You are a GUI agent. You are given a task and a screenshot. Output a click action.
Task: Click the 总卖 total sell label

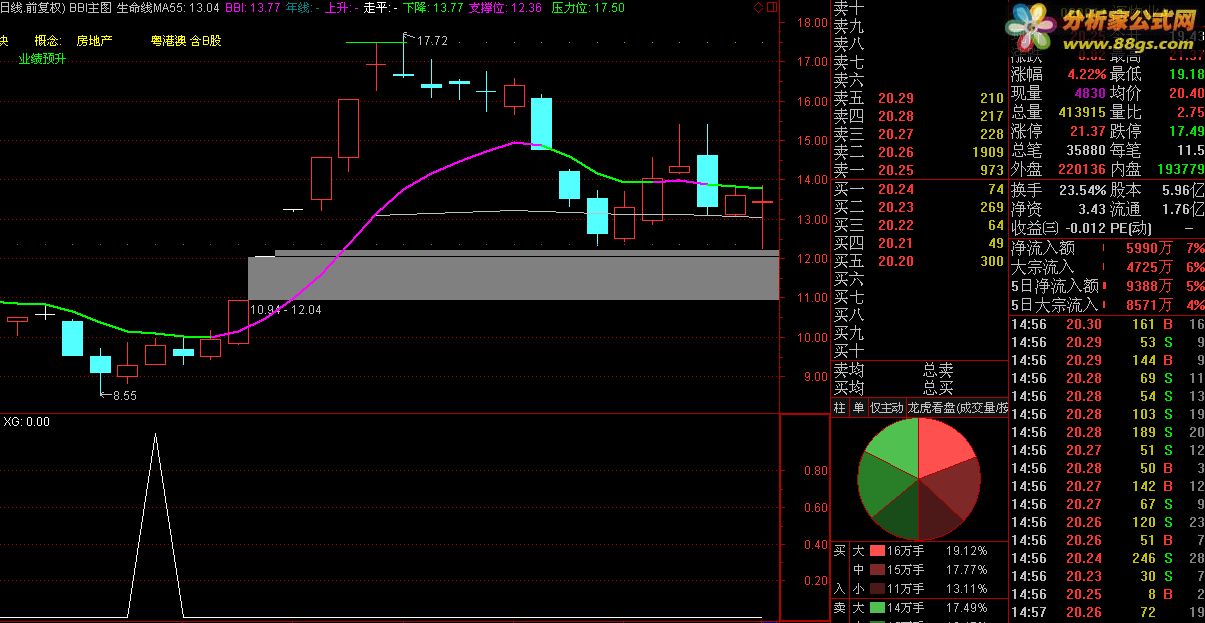click(938, 370)
